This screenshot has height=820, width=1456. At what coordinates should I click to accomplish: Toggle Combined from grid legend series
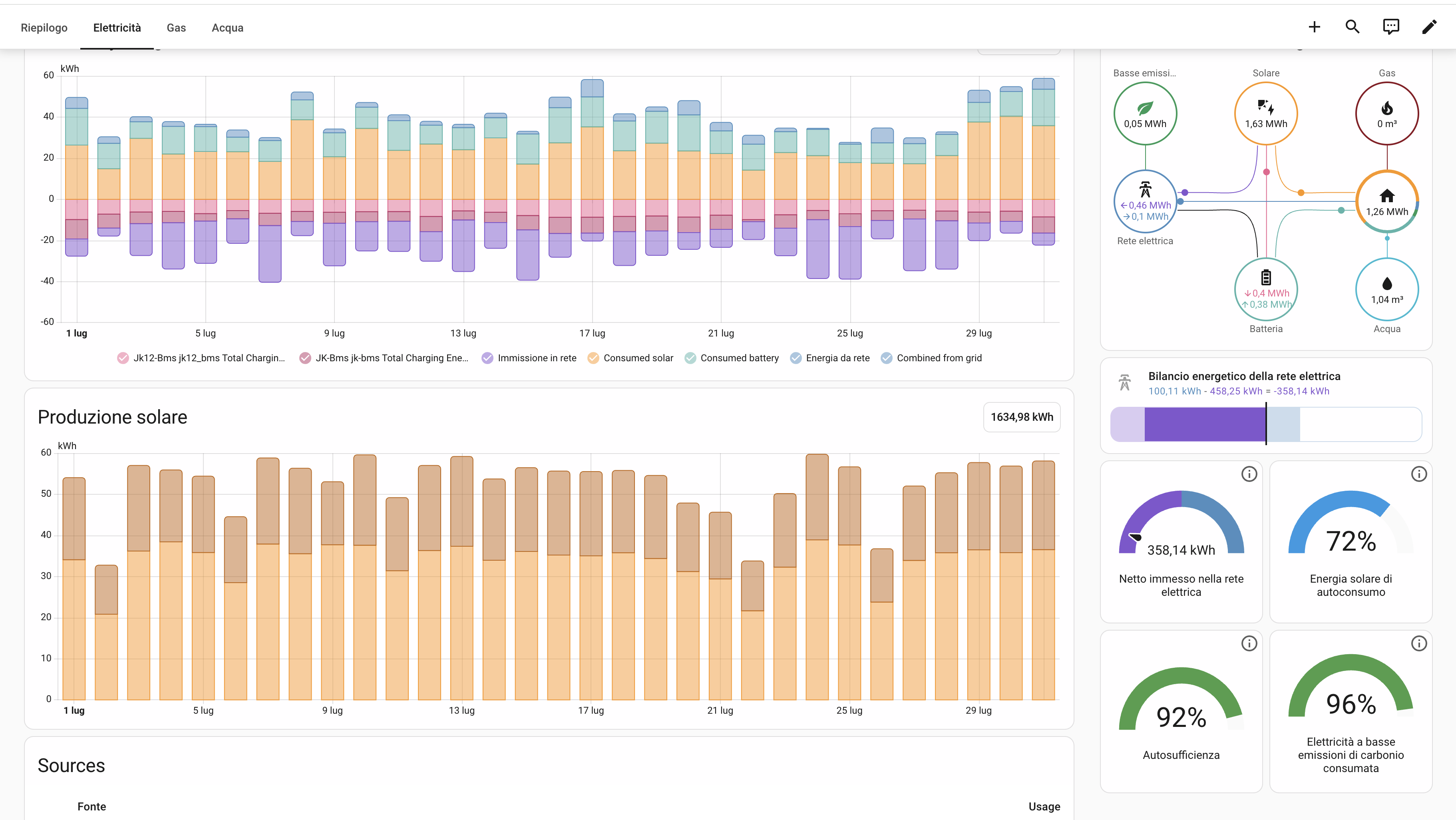click(x=931, y=358)
